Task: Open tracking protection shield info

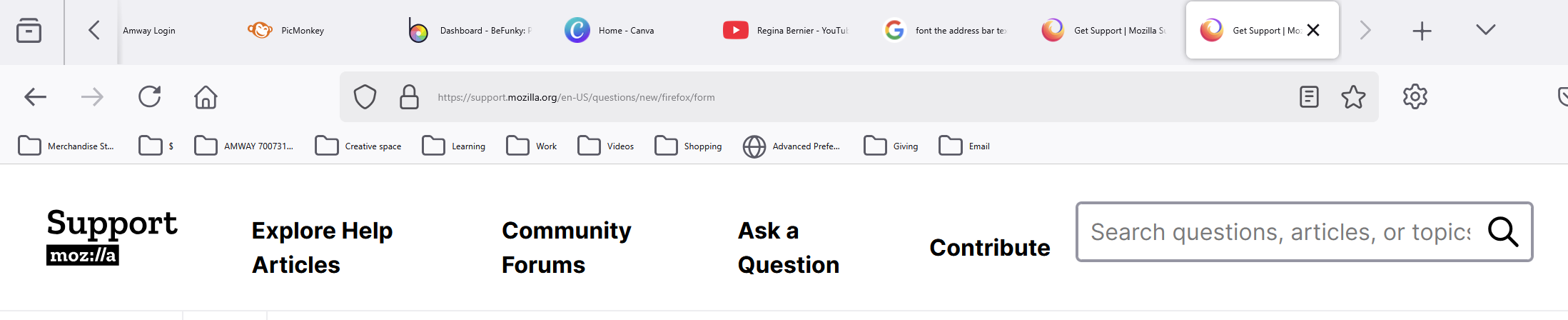Action: click(365, 96)
